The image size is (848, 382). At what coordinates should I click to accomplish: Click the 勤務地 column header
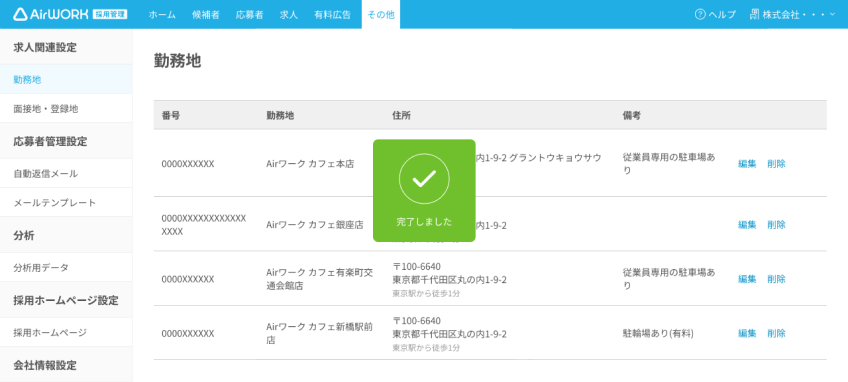coord(280,115)
